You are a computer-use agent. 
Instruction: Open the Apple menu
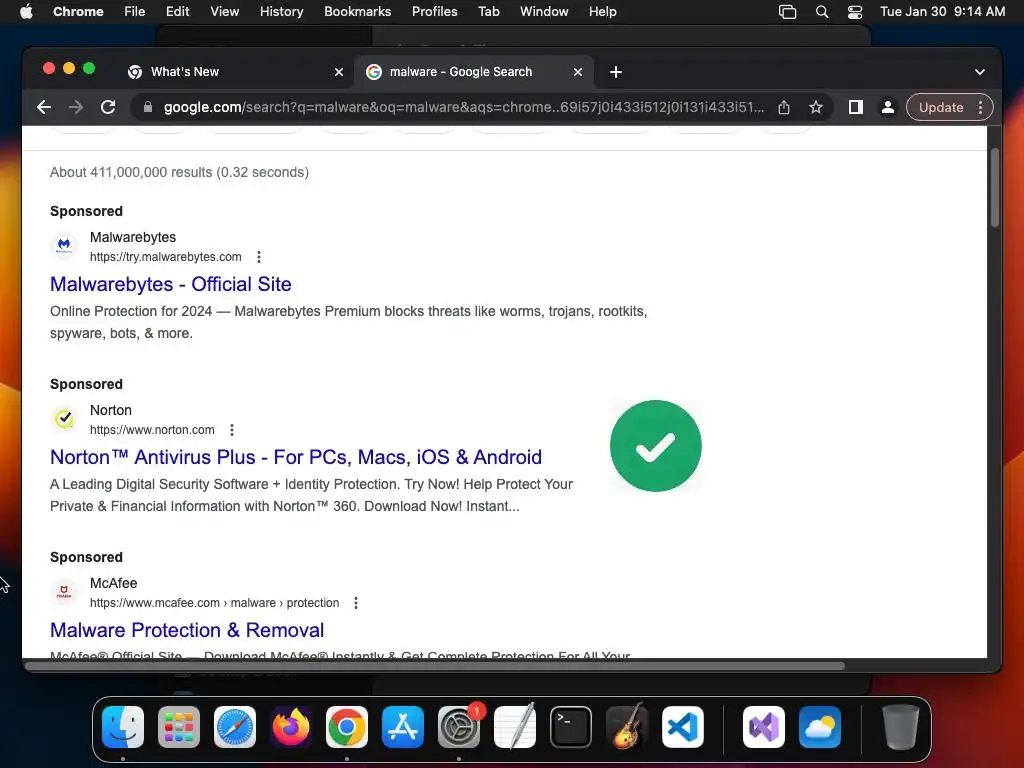click(26, 11)
